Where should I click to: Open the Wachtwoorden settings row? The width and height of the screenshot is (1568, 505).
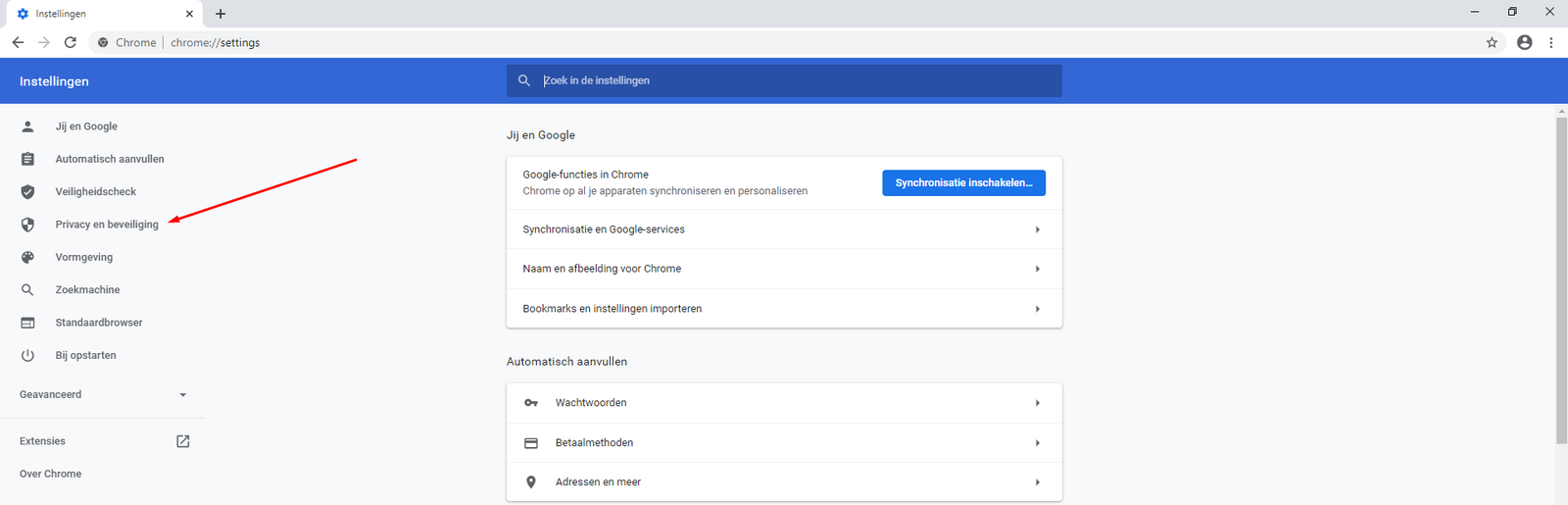coord(783,403)
